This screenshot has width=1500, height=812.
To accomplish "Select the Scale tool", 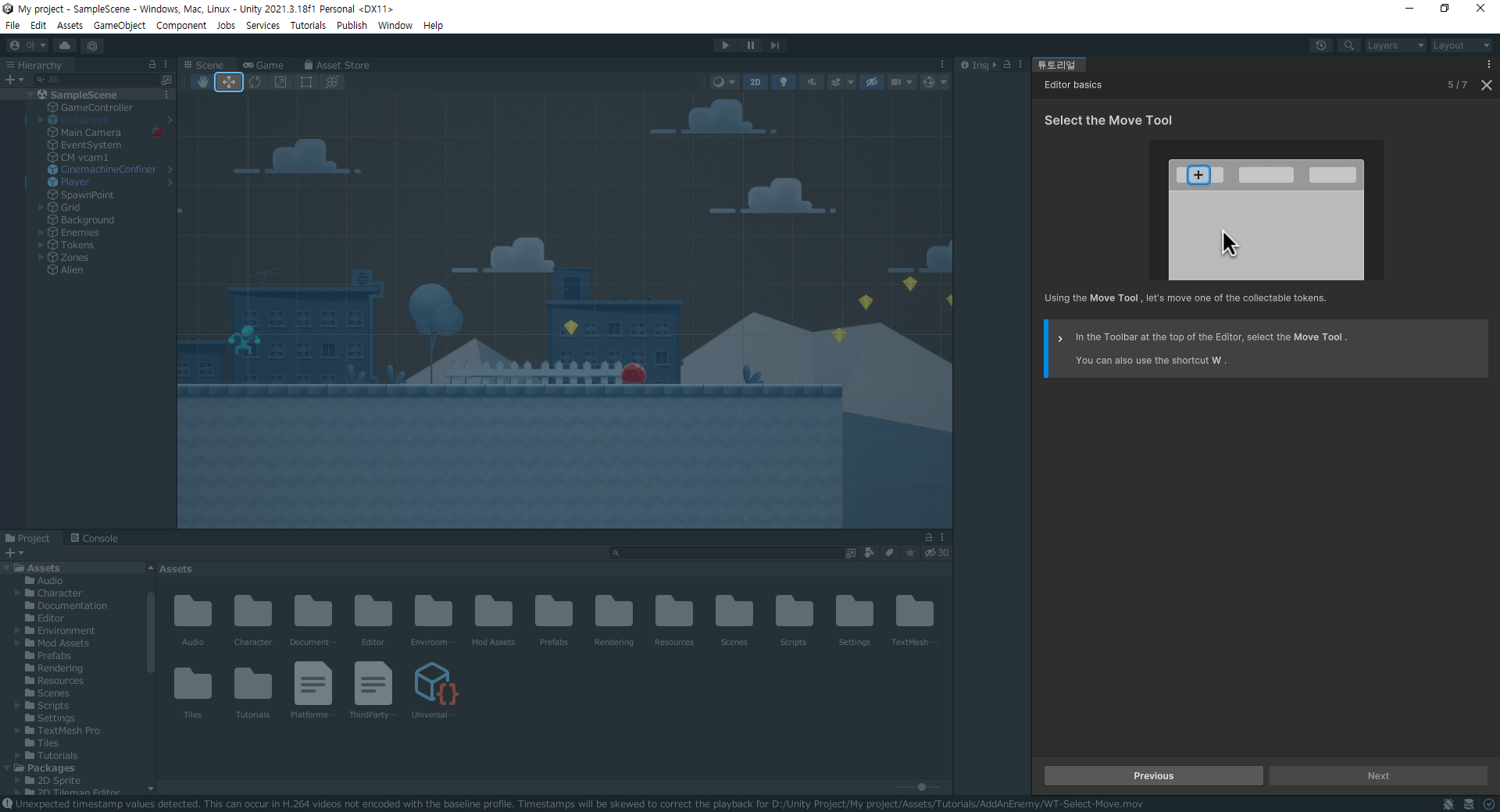I will (280, 82).
